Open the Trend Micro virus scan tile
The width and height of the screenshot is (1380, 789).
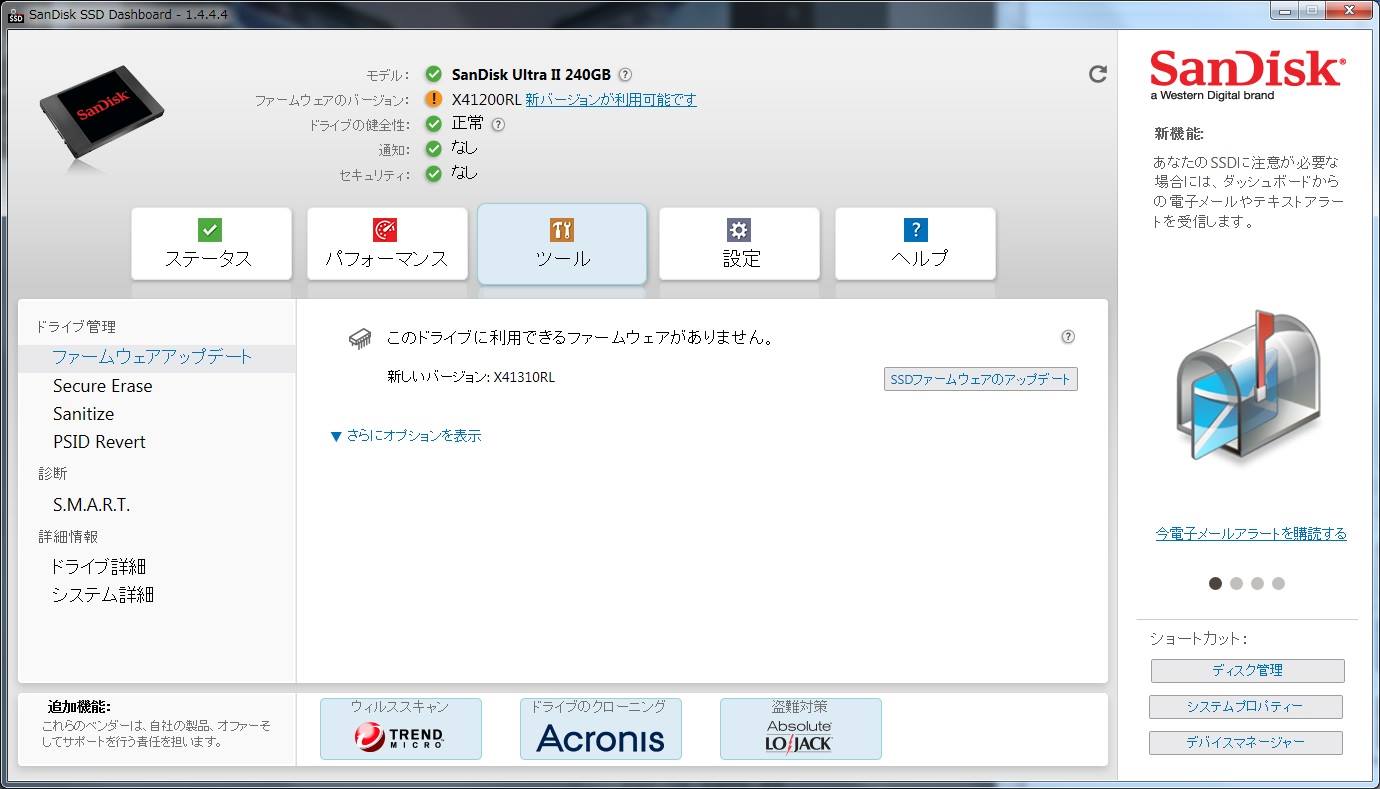(401, 729)
